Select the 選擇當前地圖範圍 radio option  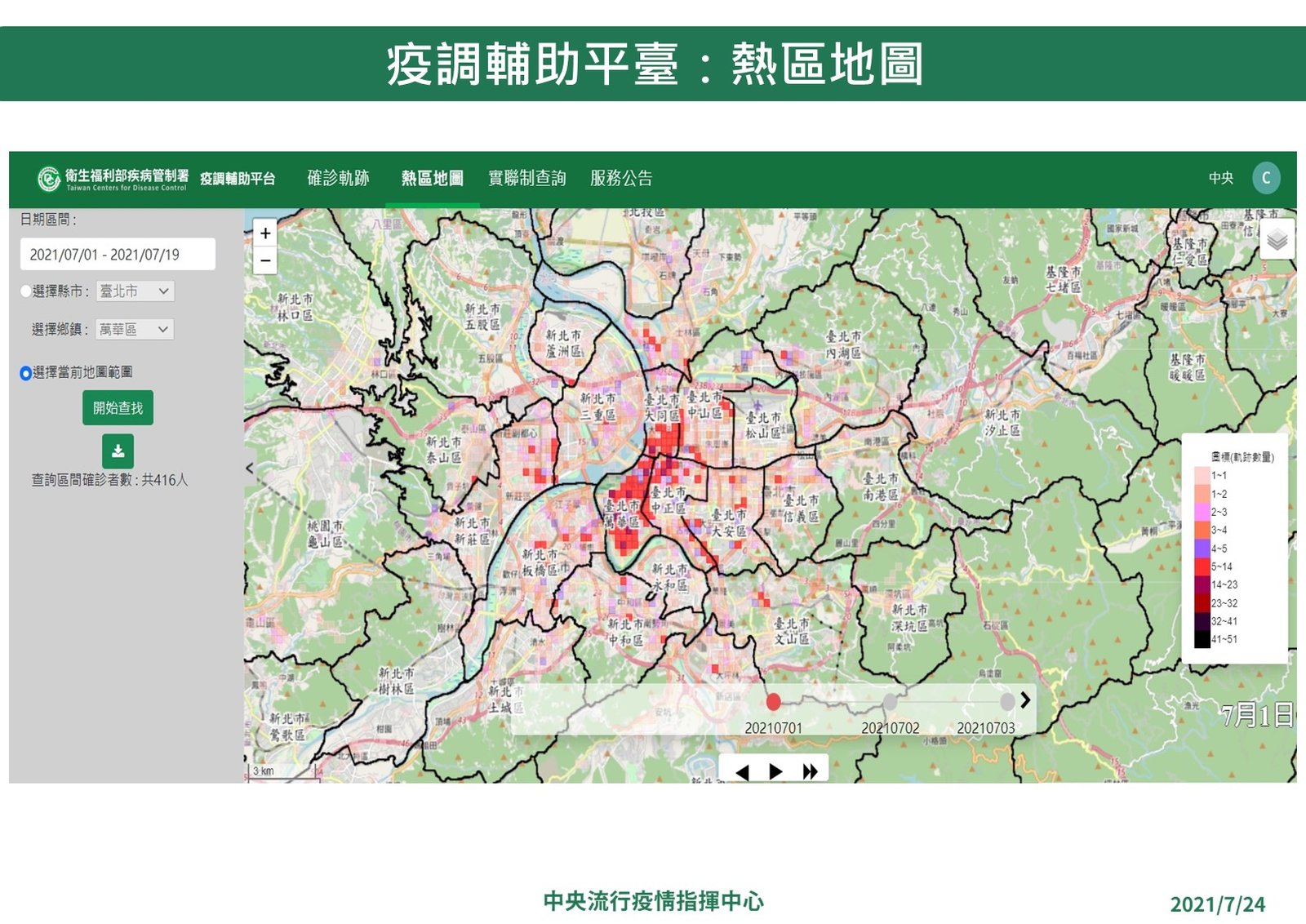tap(25, 373)
